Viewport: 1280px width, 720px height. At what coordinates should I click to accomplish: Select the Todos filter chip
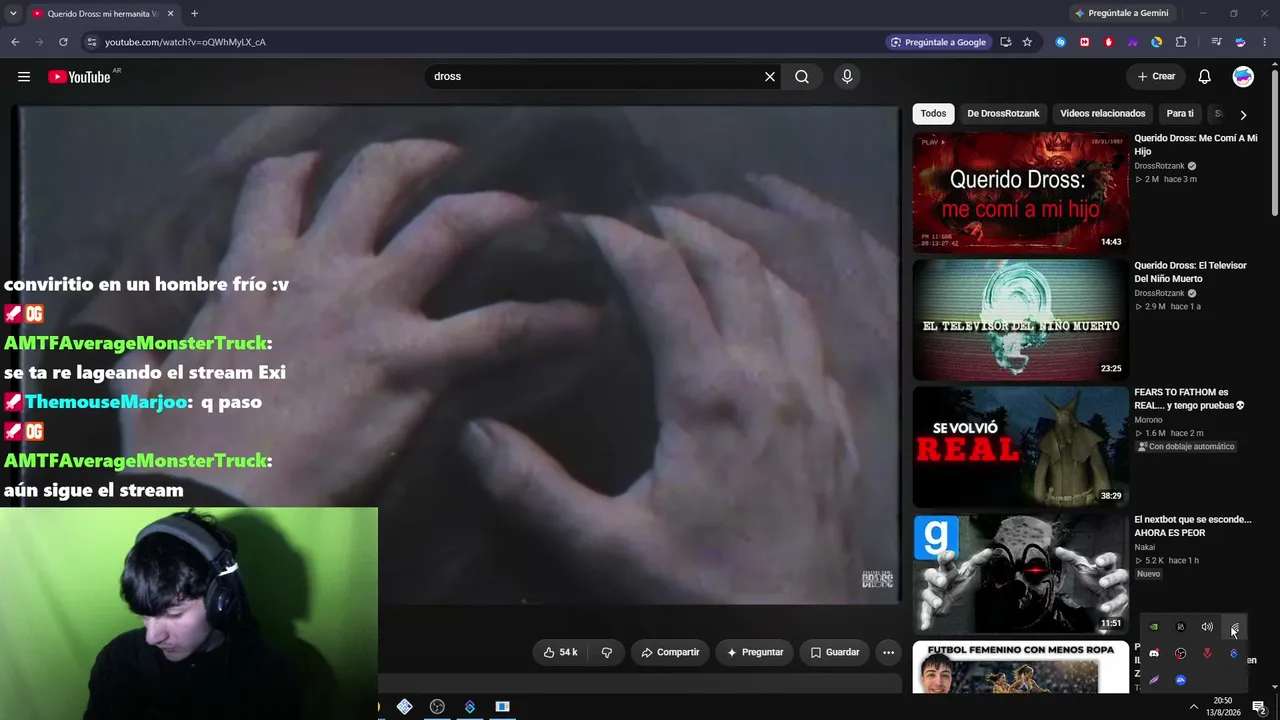coord(933,114)
